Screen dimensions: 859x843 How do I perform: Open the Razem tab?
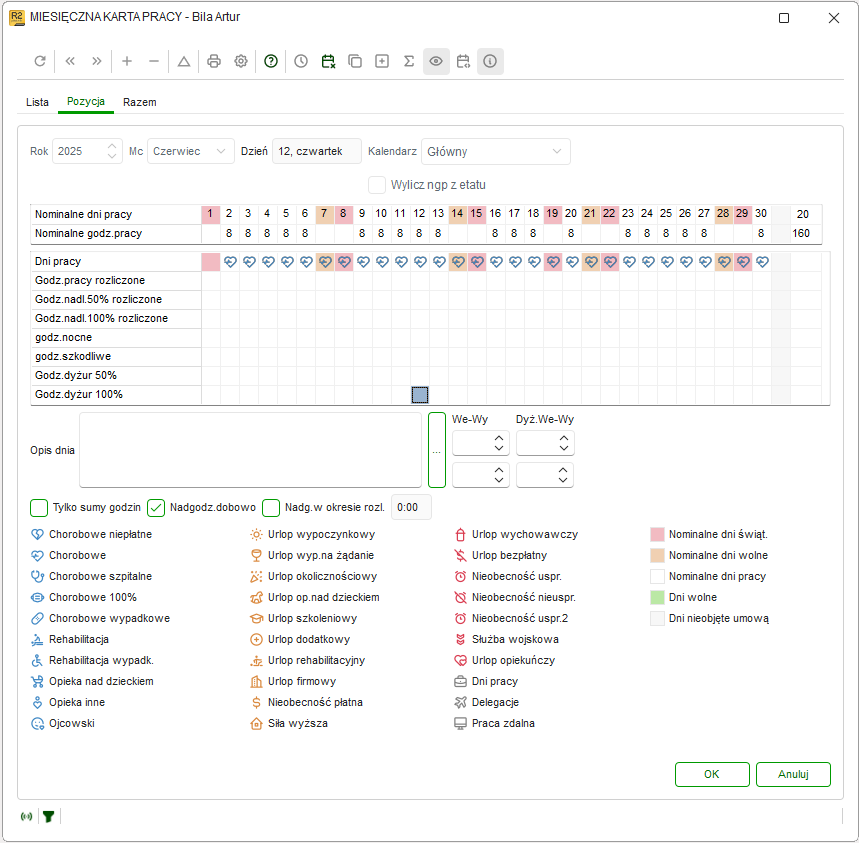point(140,102)
